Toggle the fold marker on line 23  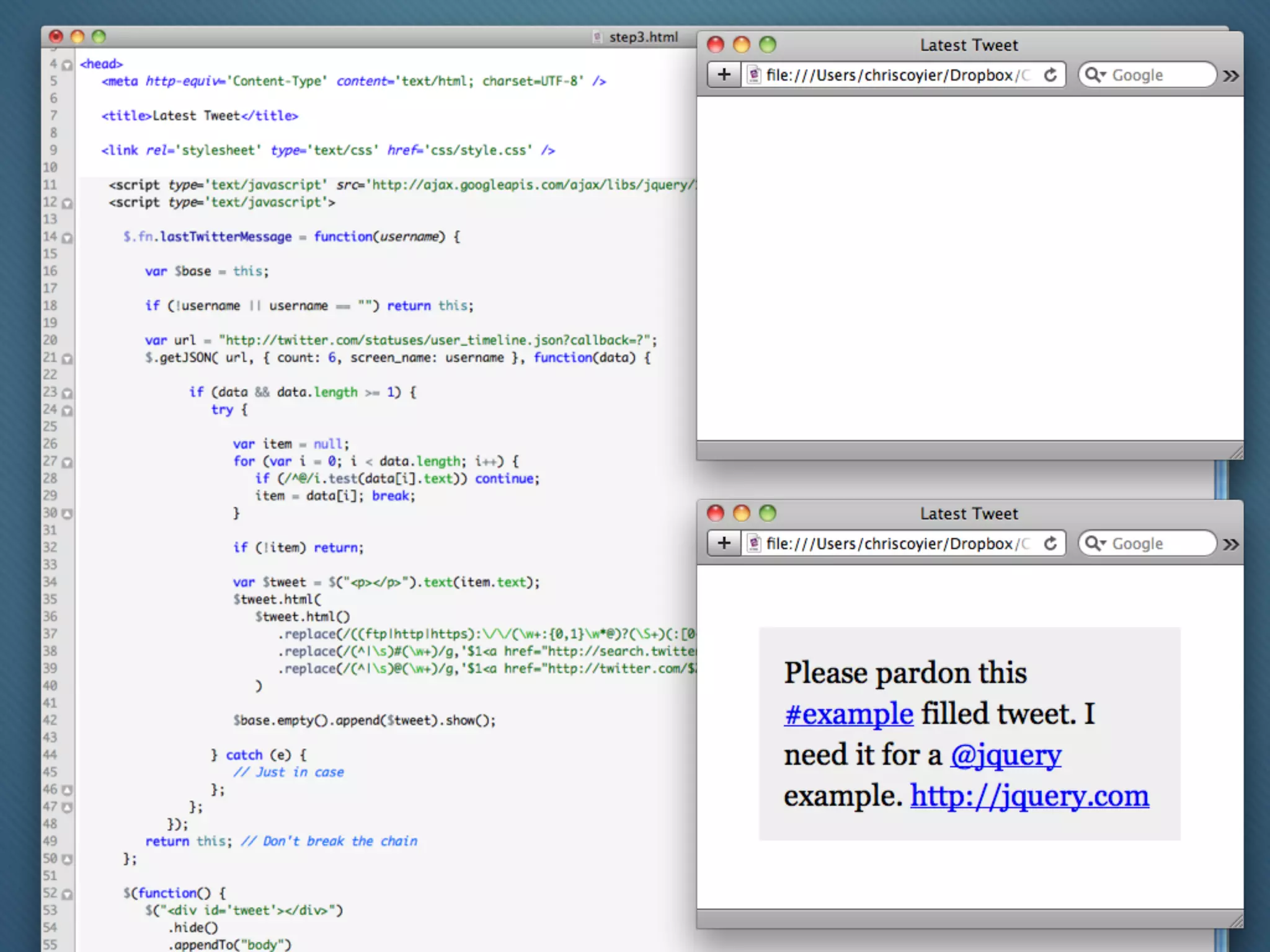[67, 393]
